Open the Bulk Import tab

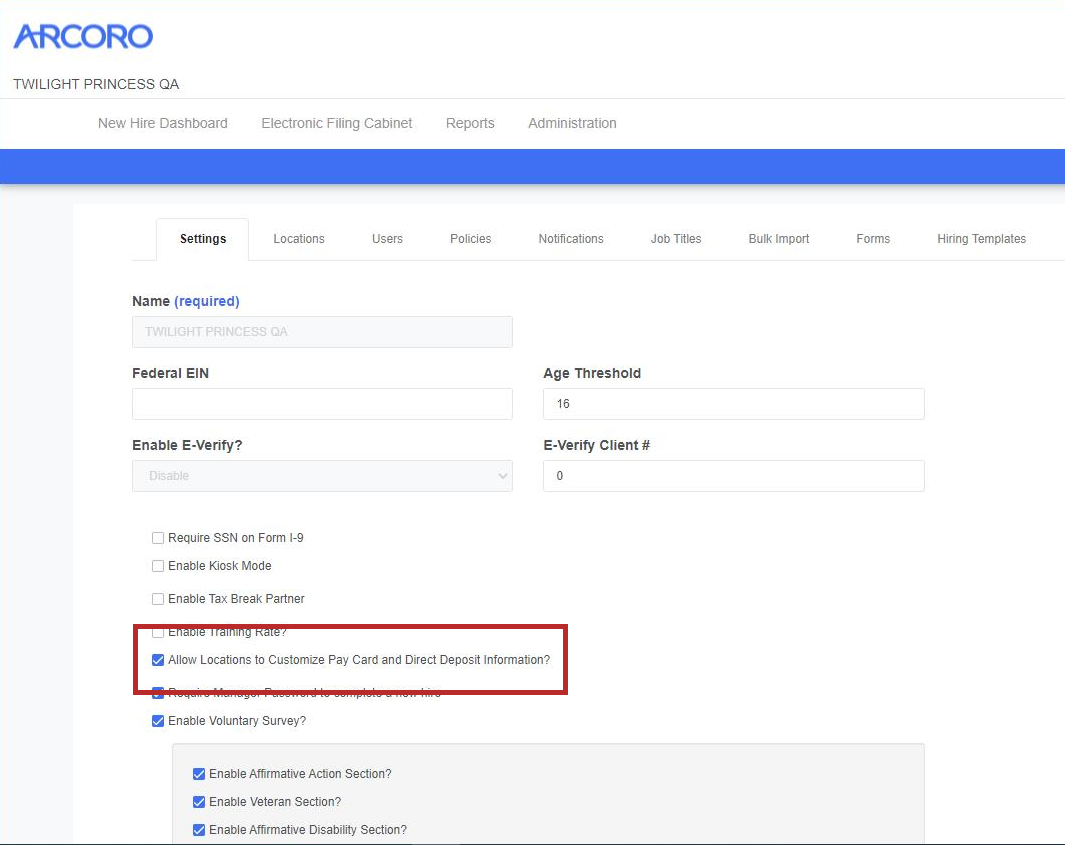tap(779, 239)
